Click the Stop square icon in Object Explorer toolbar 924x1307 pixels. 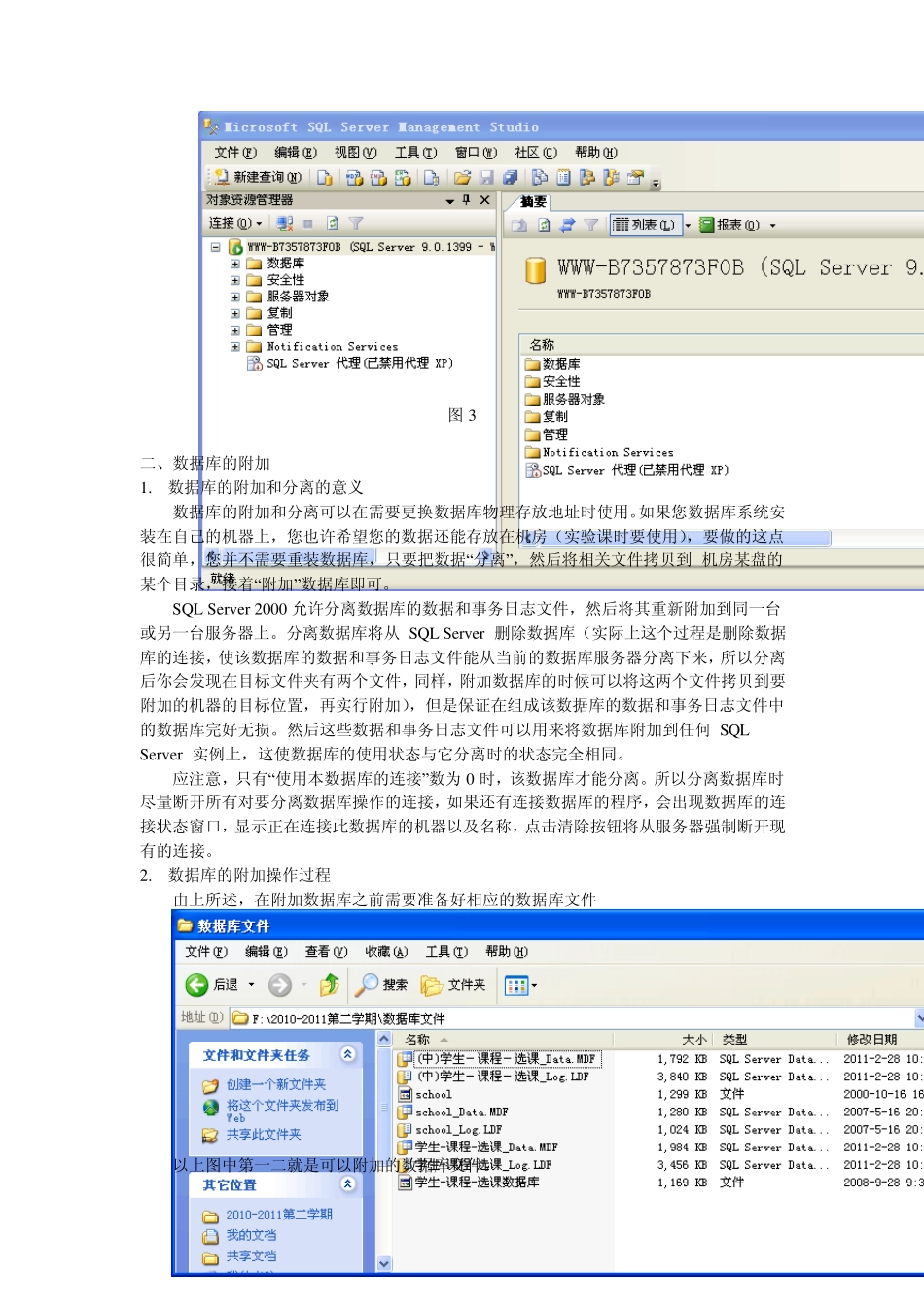[x=308, y=223]
